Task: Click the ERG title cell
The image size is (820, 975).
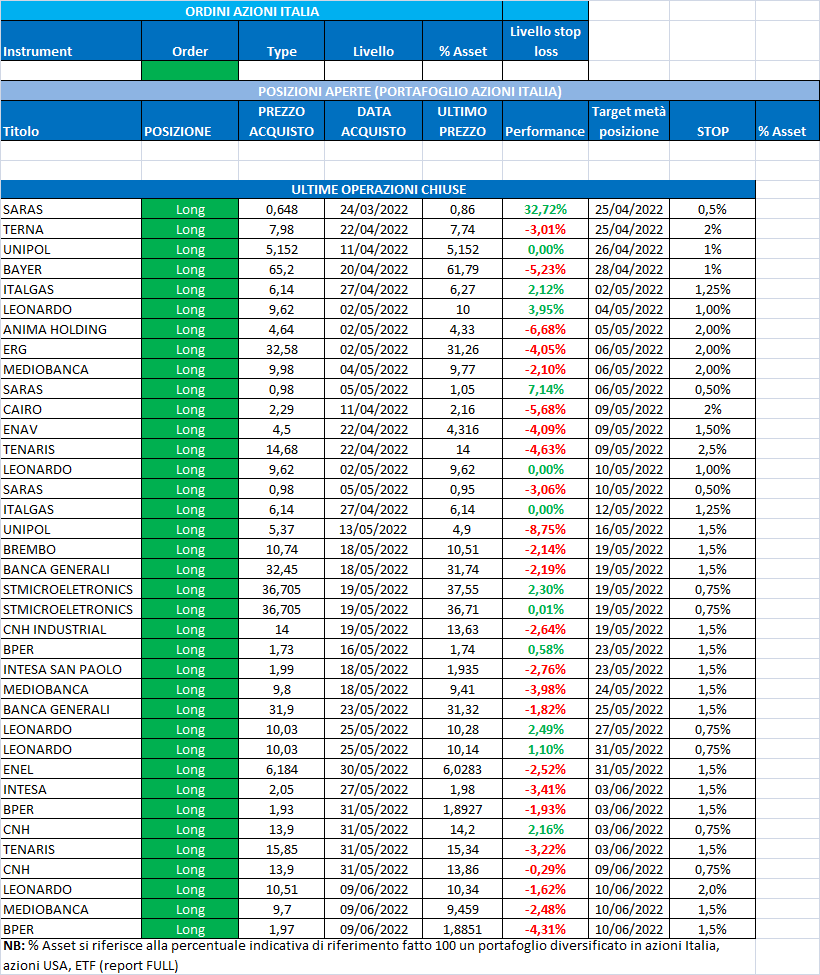Action: point(71,349)
